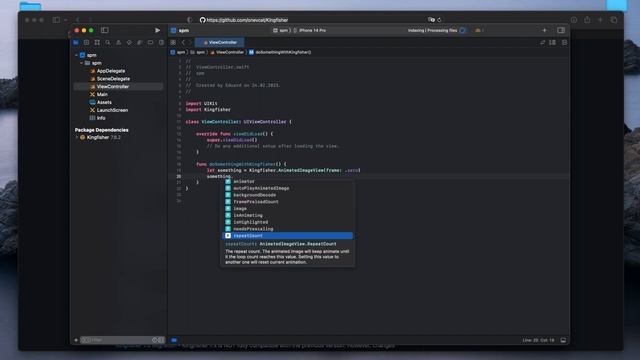Screen dimensions: 640x360
Task: Open the Report navigator
Action: pyautogui.click(x=161, y=42)
